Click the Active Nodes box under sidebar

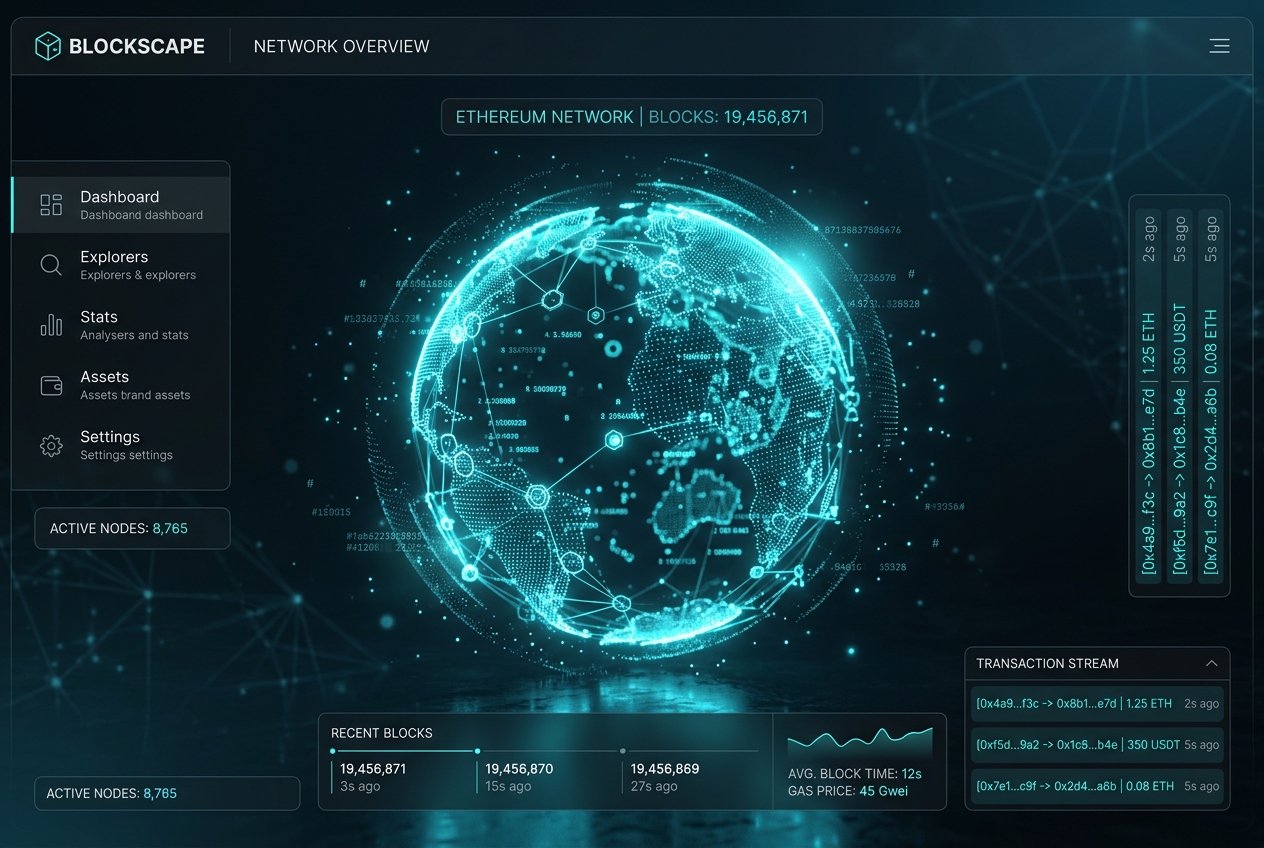[x=132, y=528]
